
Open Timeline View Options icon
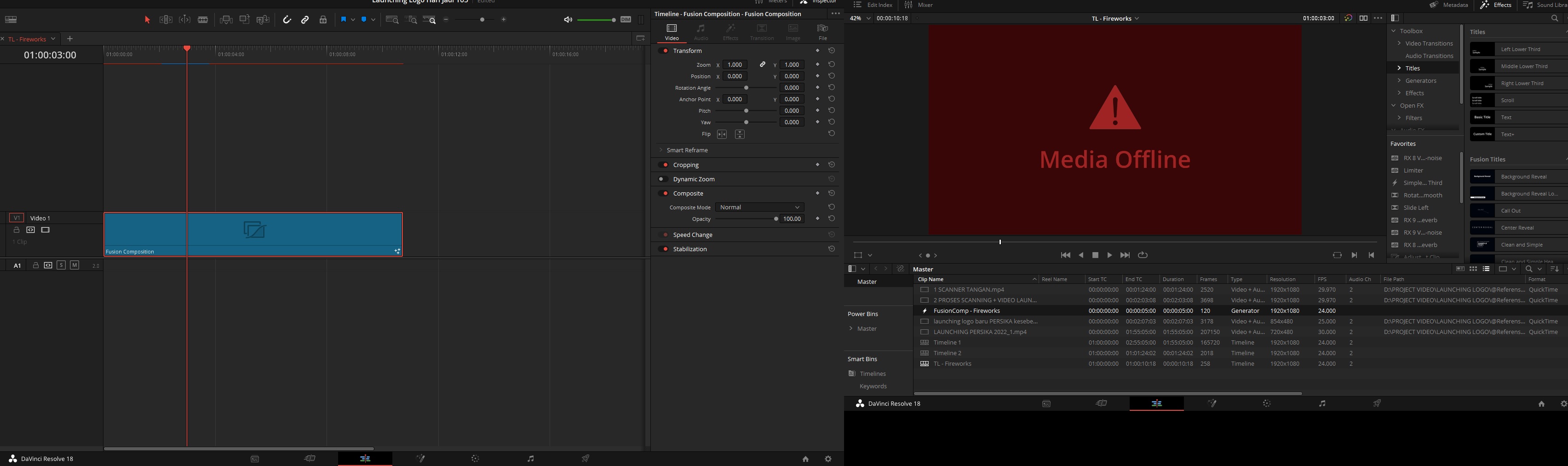coord(11,20)
